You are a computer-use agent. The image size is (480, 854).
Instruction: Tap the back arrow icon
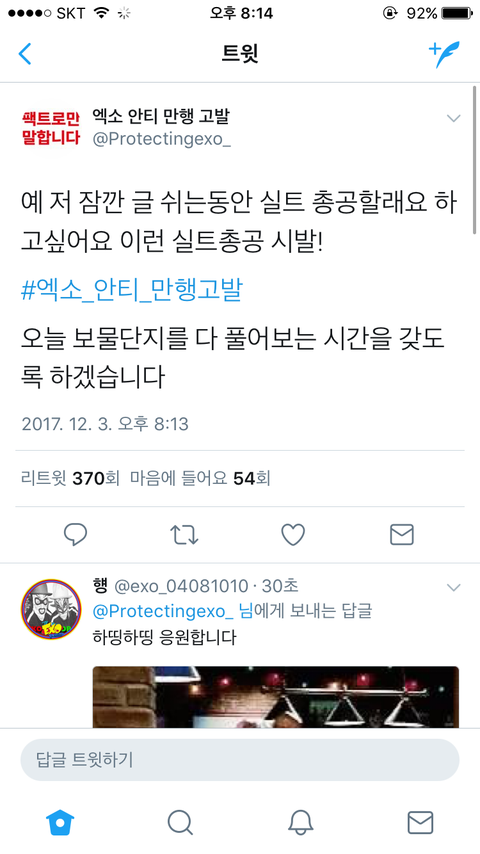pos(25,54)
